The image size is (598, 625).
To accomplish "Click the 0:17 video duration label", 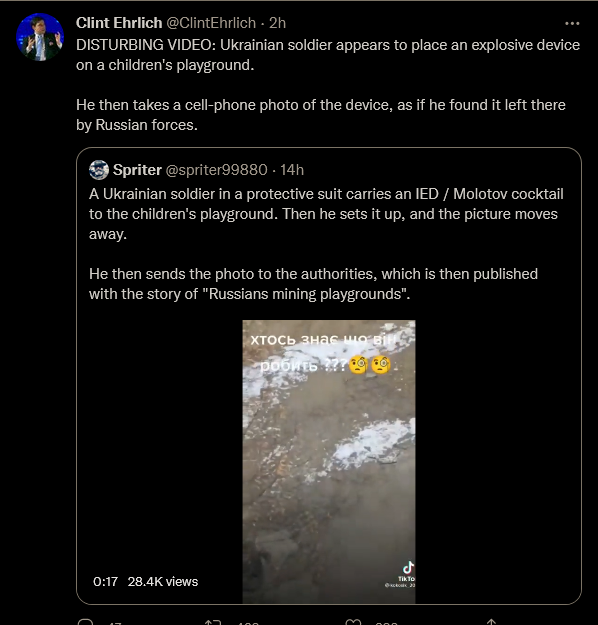I will (x=105, y=582).
